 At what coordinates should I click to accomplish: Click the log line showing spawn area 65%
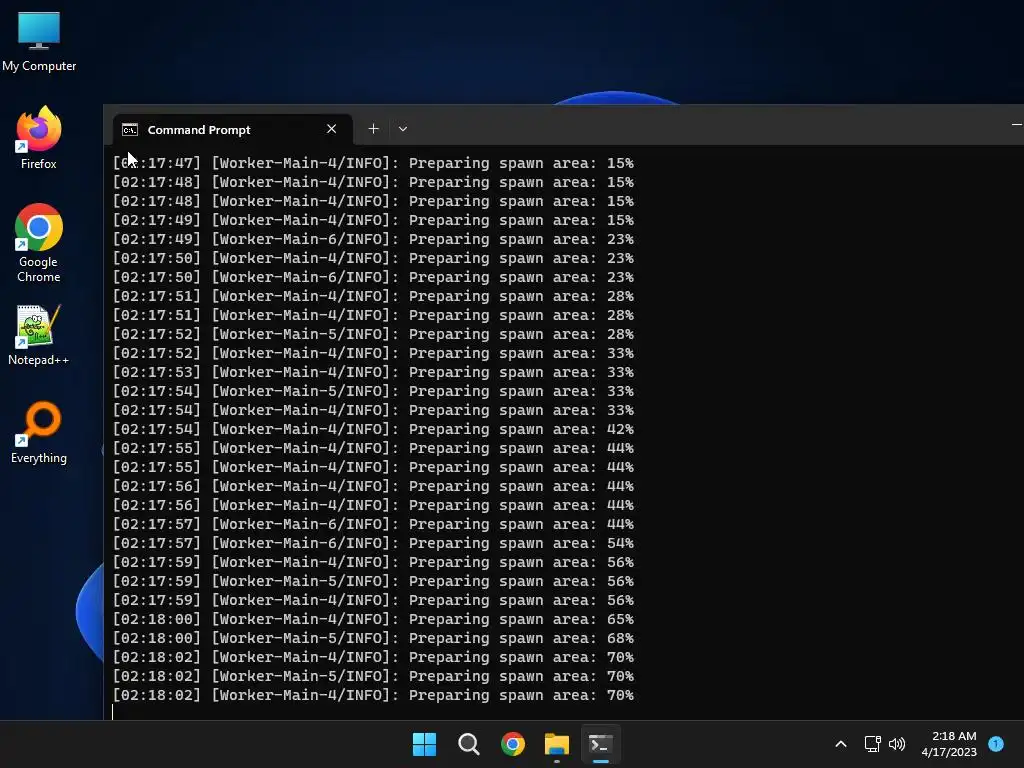click(373, 619)
